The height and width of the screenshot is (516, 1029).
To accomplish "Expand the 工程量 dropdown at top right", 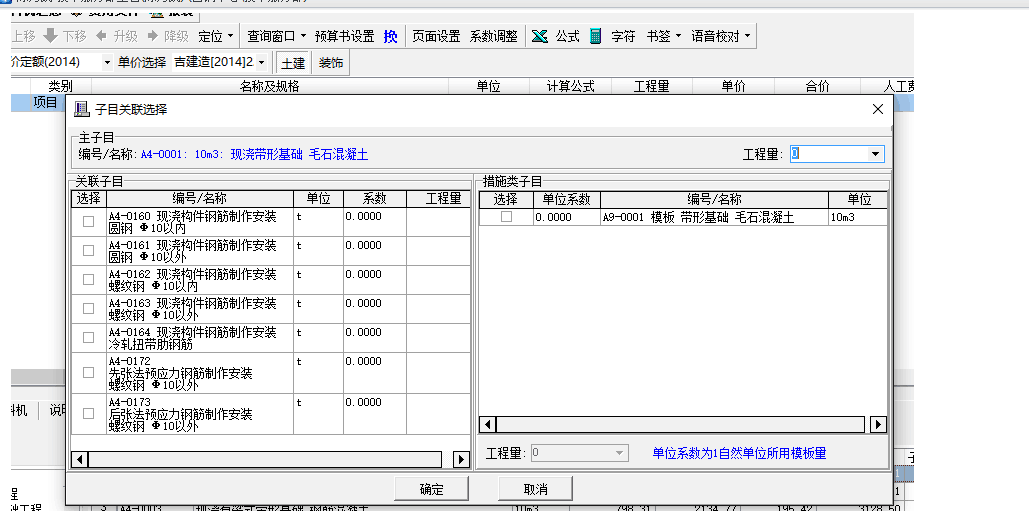I will coord(876,154).
